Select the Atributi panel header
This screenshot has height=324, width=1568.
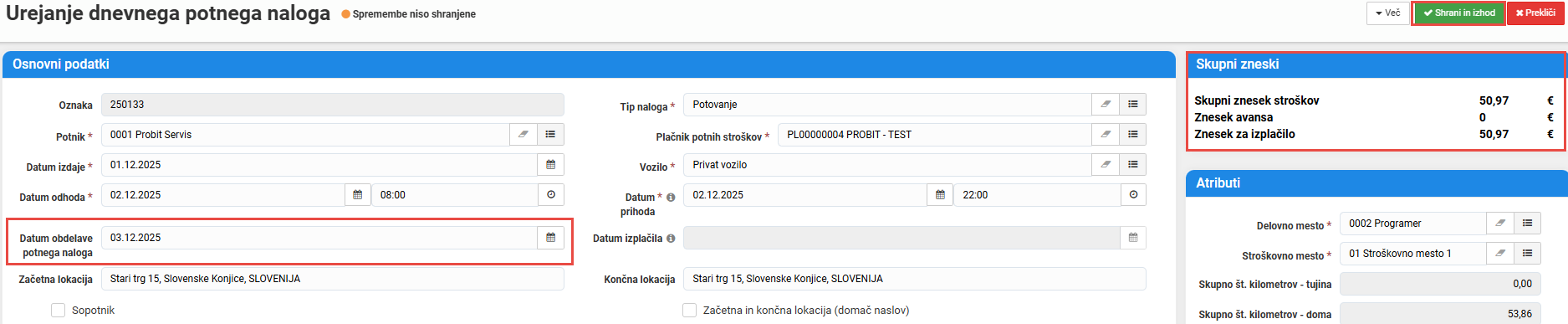point(1376,183)
